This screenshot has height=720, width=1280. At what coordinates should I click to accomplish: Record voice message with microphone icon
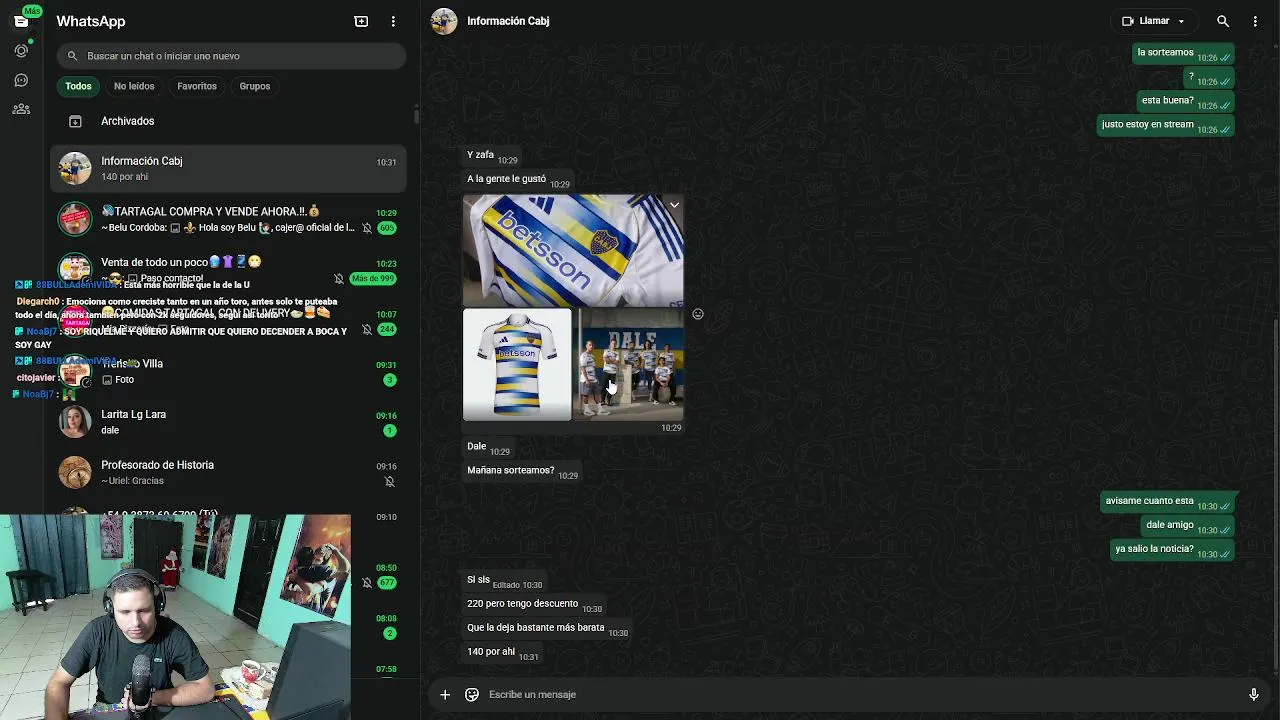click(1254, 694)
